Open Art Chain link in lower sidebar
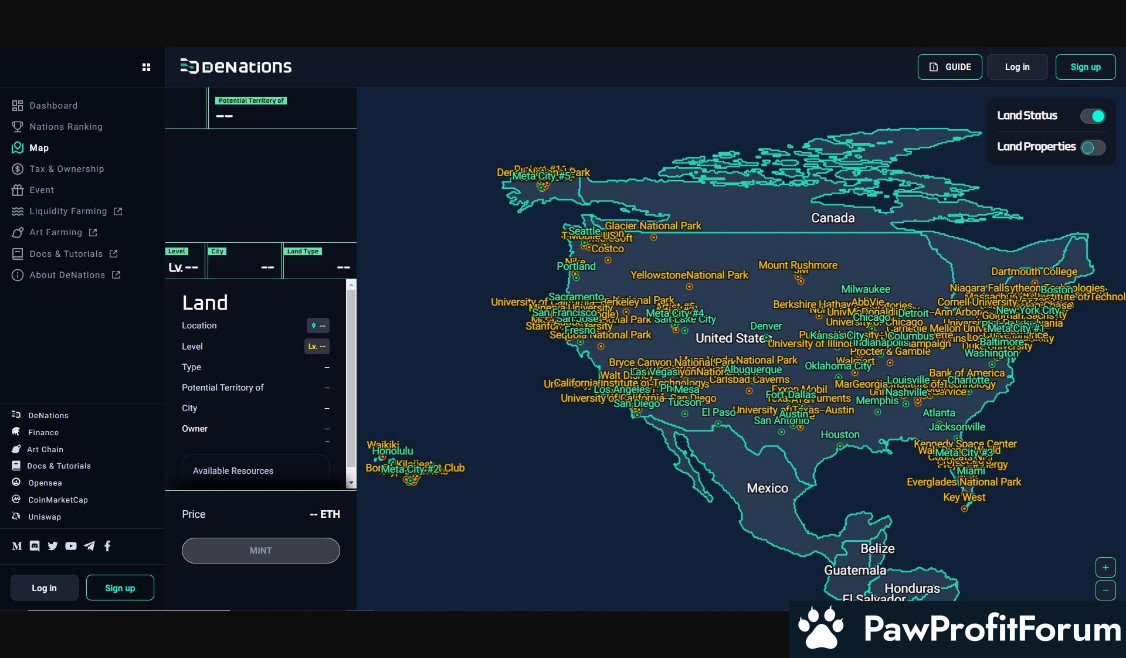 (37, 449)
